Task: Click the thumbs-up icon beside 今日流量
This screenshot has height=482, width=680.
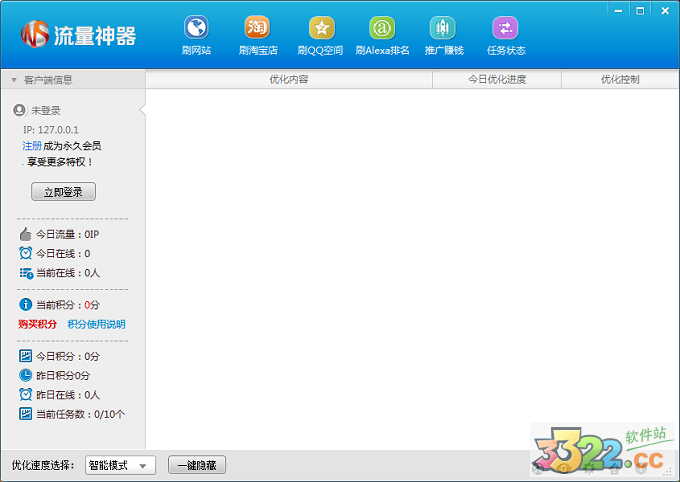Action: point(26,234)
